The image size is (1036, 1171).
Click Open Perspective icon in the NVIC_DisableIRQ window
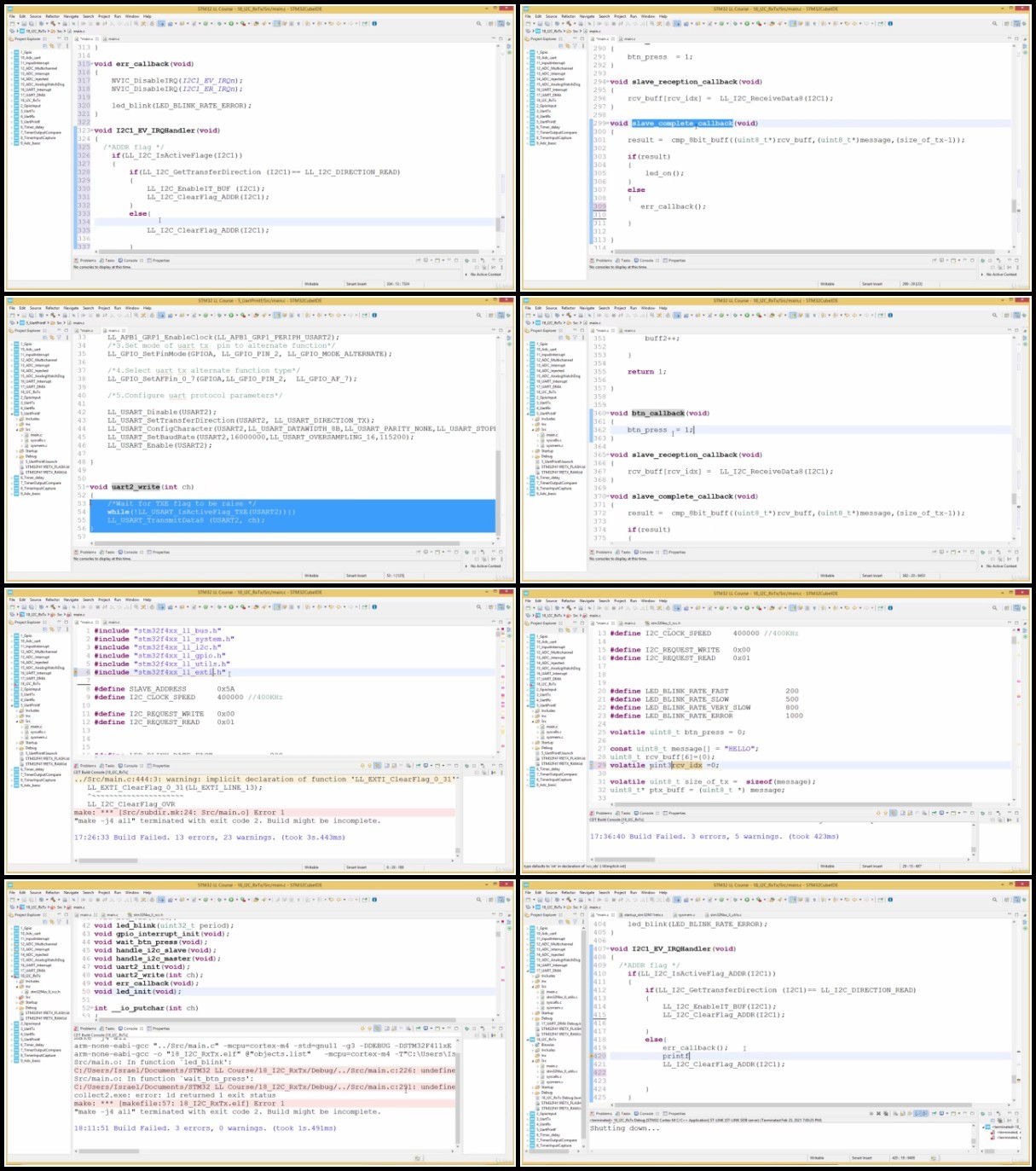490,23
